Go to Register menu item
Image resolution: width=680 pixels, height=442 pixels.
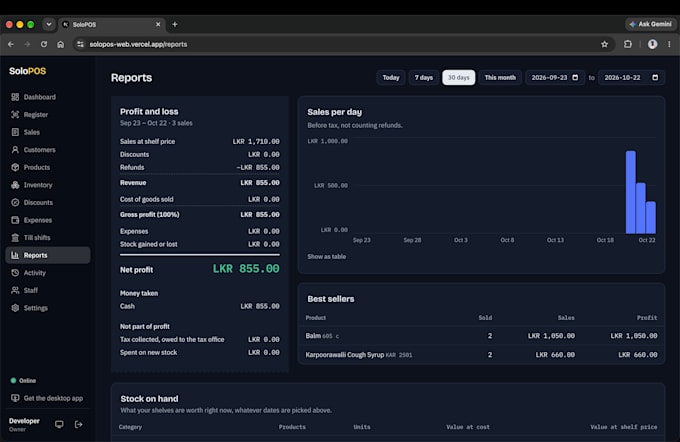(48, 115)
